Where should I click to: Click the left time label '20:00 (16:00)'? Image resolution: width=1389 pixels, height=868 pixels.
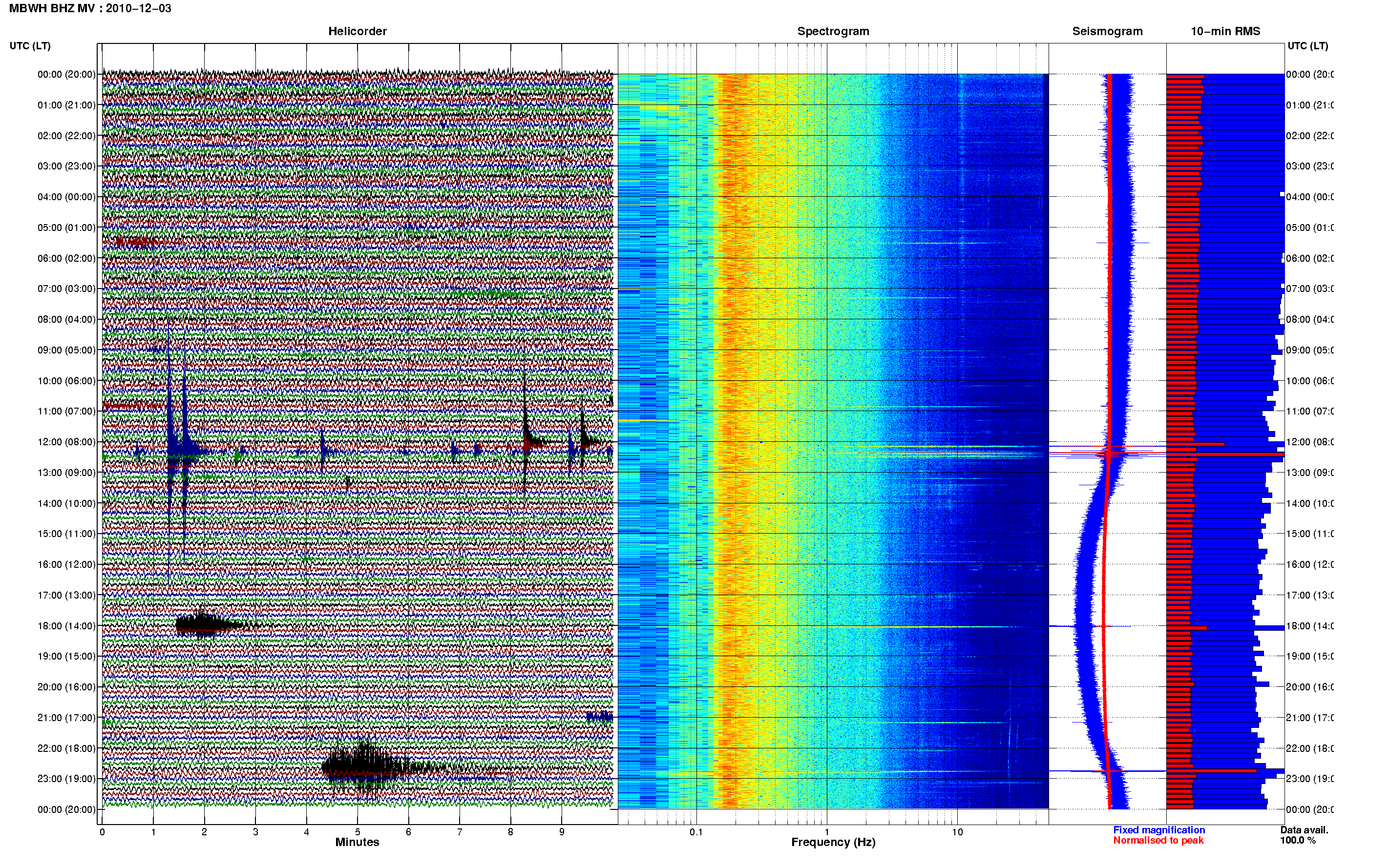coord(66,686)
